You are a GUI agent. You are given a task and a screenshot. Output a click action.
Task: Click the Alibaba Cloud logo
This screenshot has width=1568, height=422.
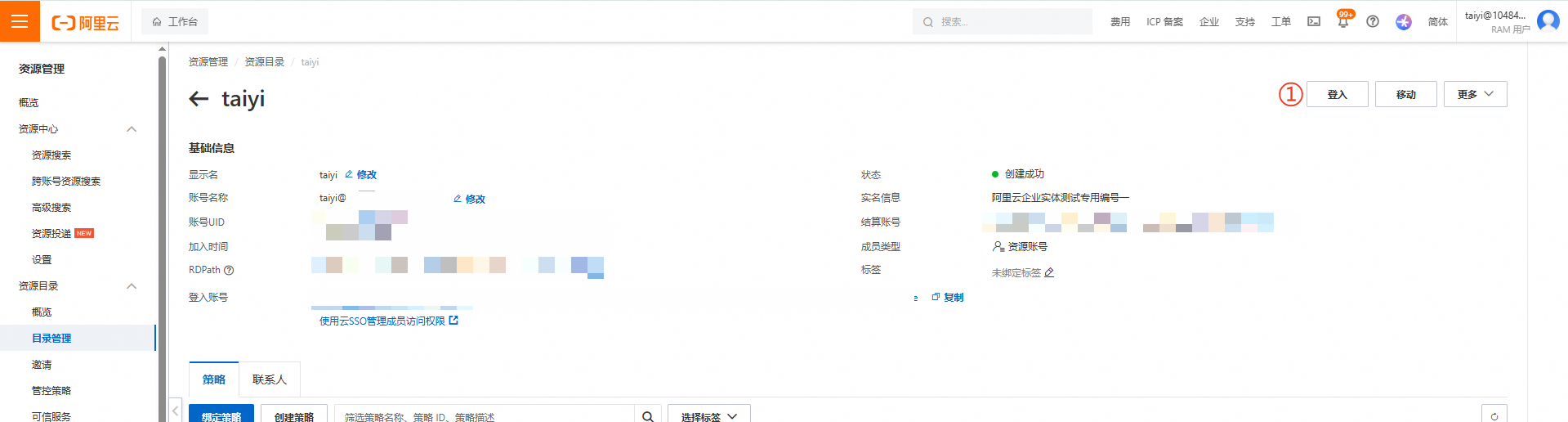pos(86,23)
